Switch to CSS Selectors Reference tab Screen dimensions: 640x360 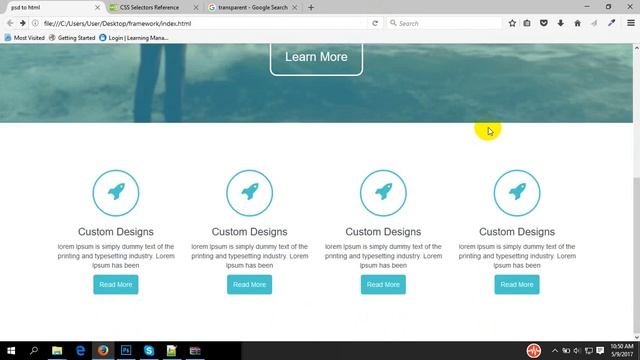[149, 7]
